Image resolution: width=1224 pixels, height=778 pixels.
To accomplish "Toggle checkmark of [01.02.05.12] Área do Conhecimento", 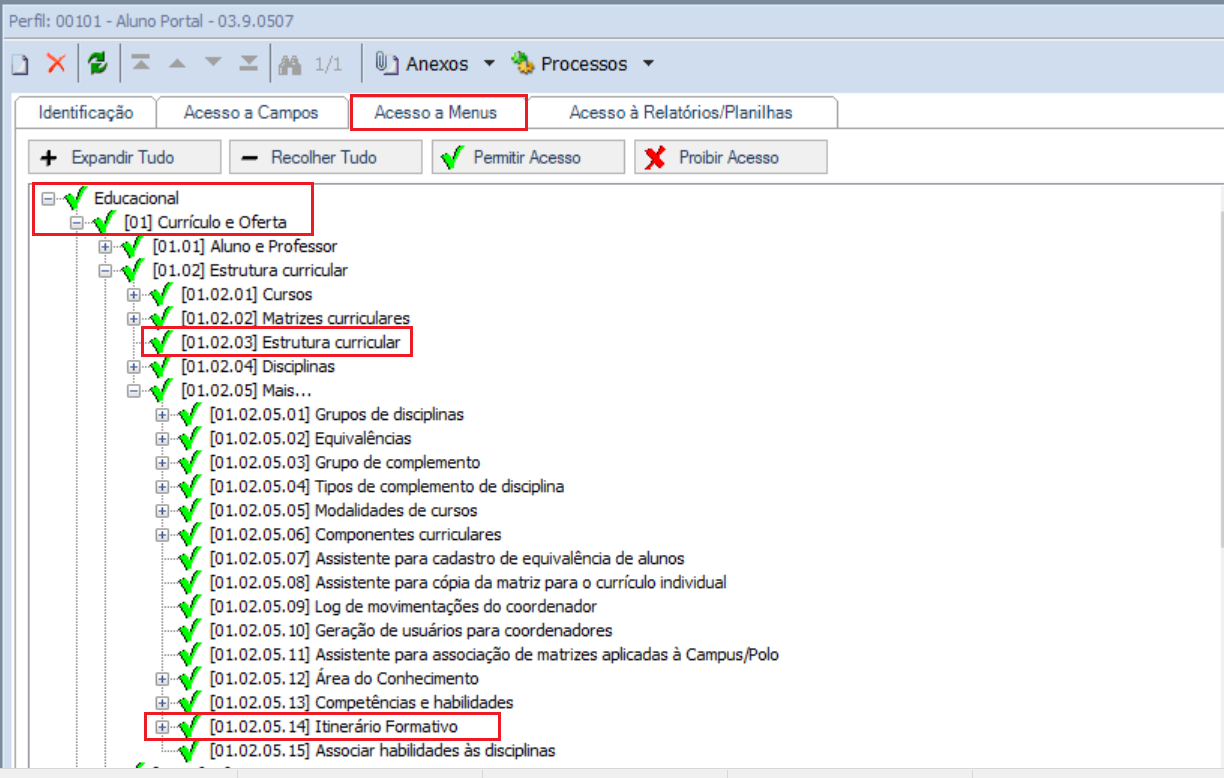I will click(x=190, y=678).
